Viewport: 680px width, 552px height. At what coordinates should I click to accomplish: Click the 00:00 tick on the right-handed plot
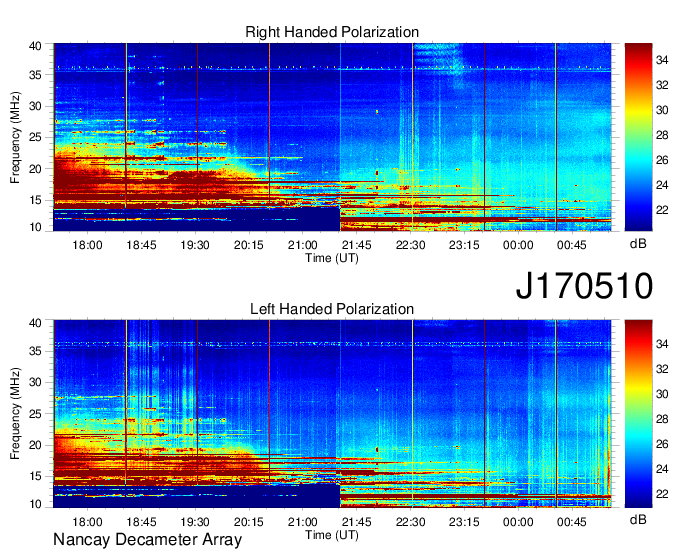pos(518,245)
